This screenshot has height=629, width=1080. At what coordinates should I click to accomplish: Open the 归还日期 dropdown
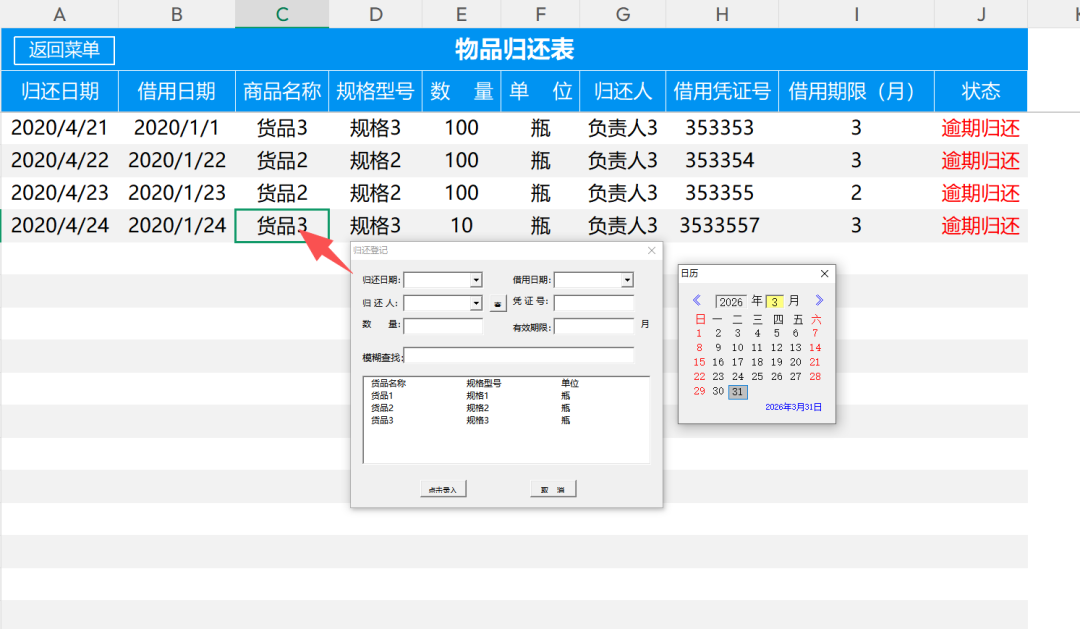[x=476, y=280]
